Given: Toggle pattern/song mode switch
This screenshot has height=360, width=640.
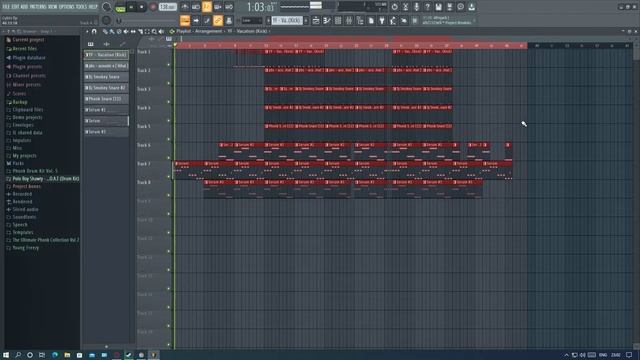Looking at the screenshot, I should [120, 7].
